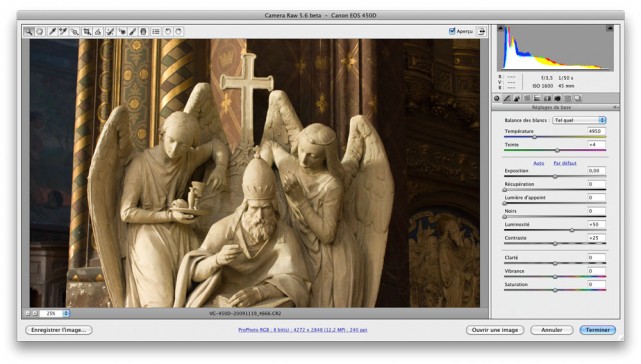Select the Hand pan tool

coord(40,31)
